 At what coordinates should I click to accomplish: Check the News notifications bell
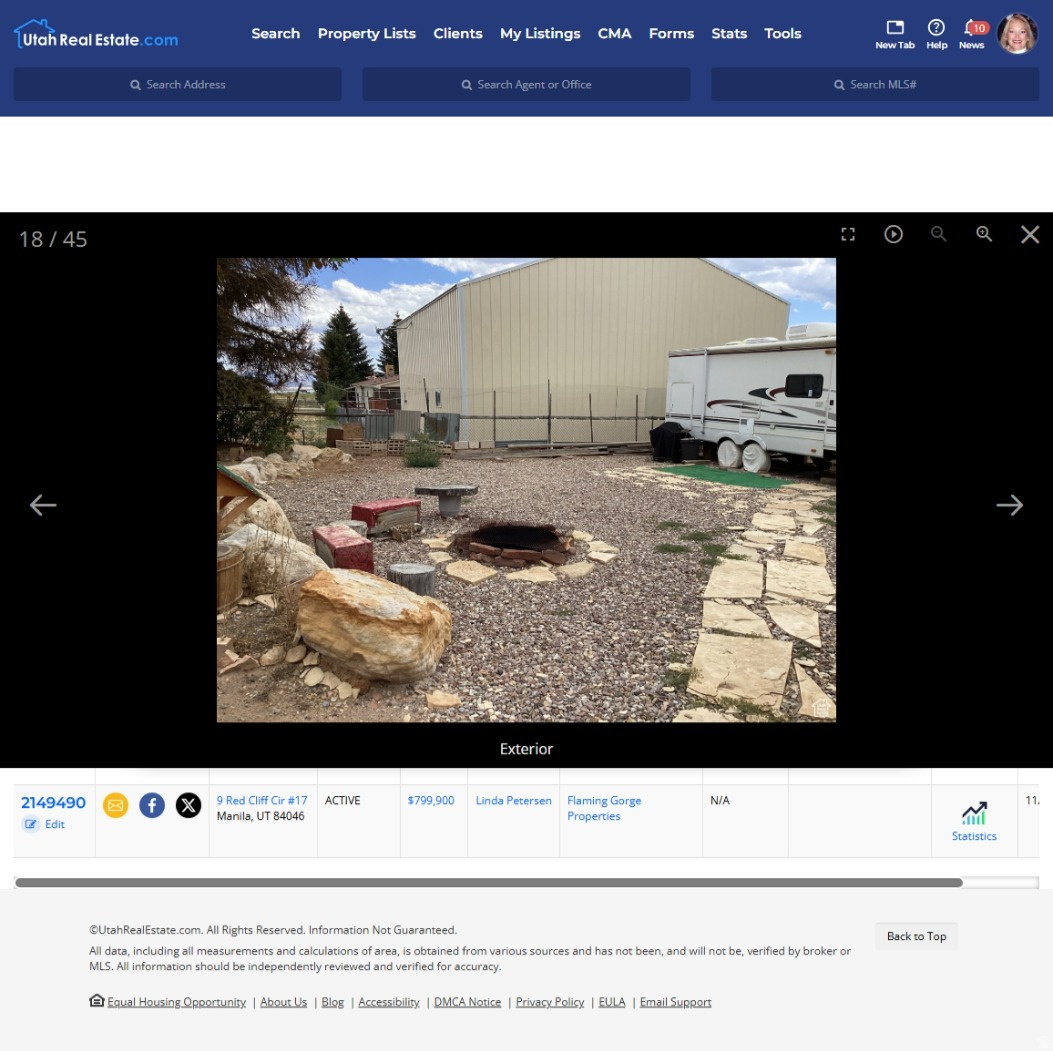click(x=971, y=33)
